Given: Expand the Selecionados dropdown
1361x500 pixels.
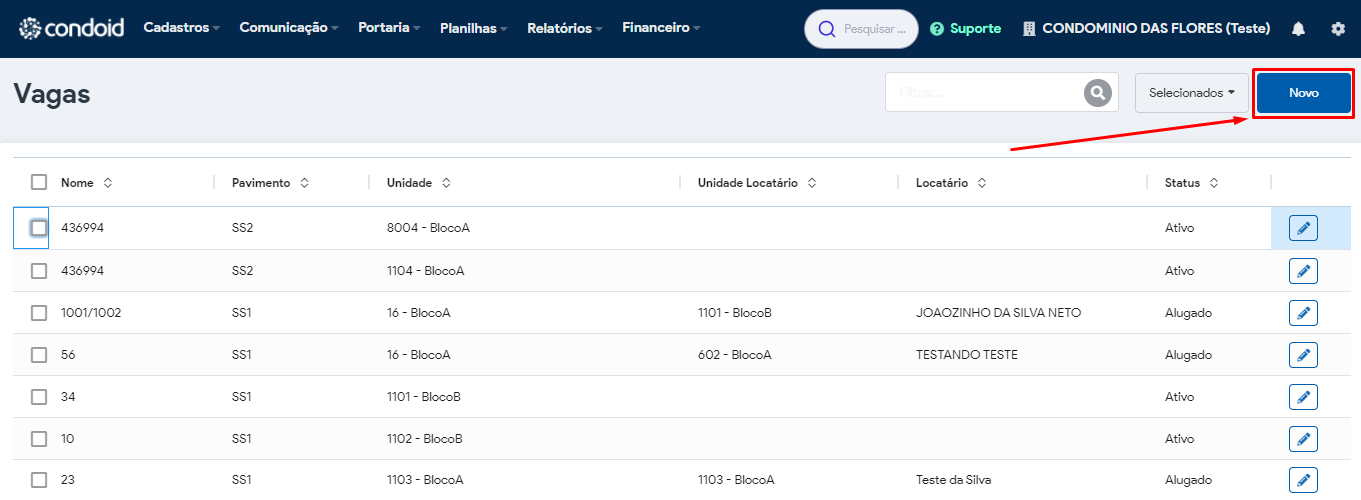Looking at the screenshot, I should [1192, 93].
